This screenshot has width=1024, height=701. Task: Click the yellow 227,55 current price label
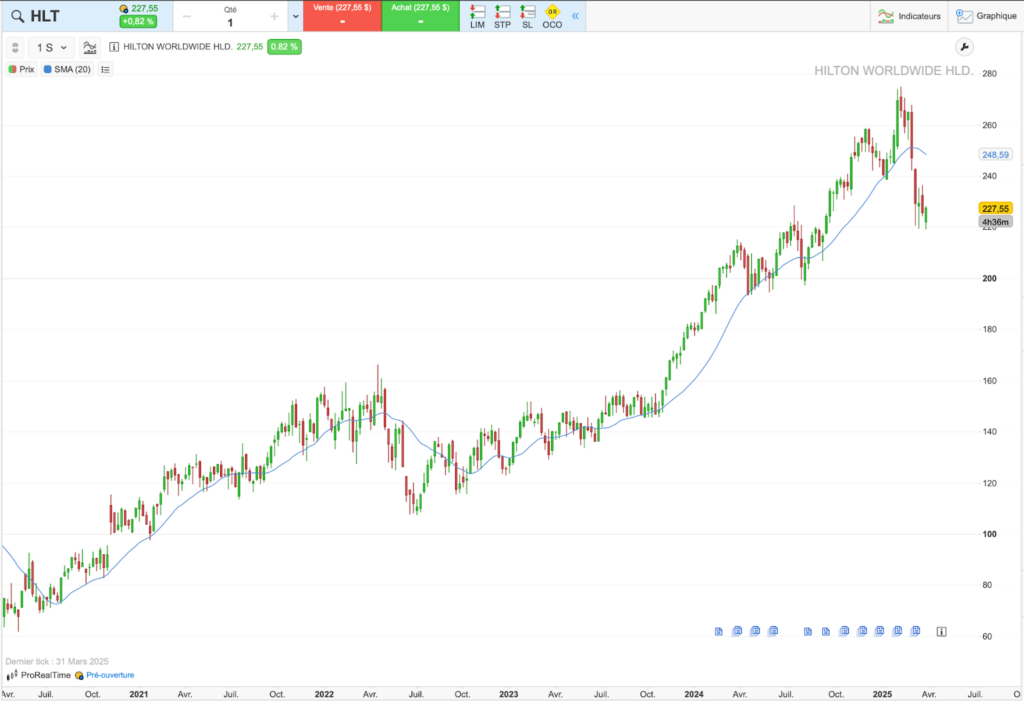point(995,208)
